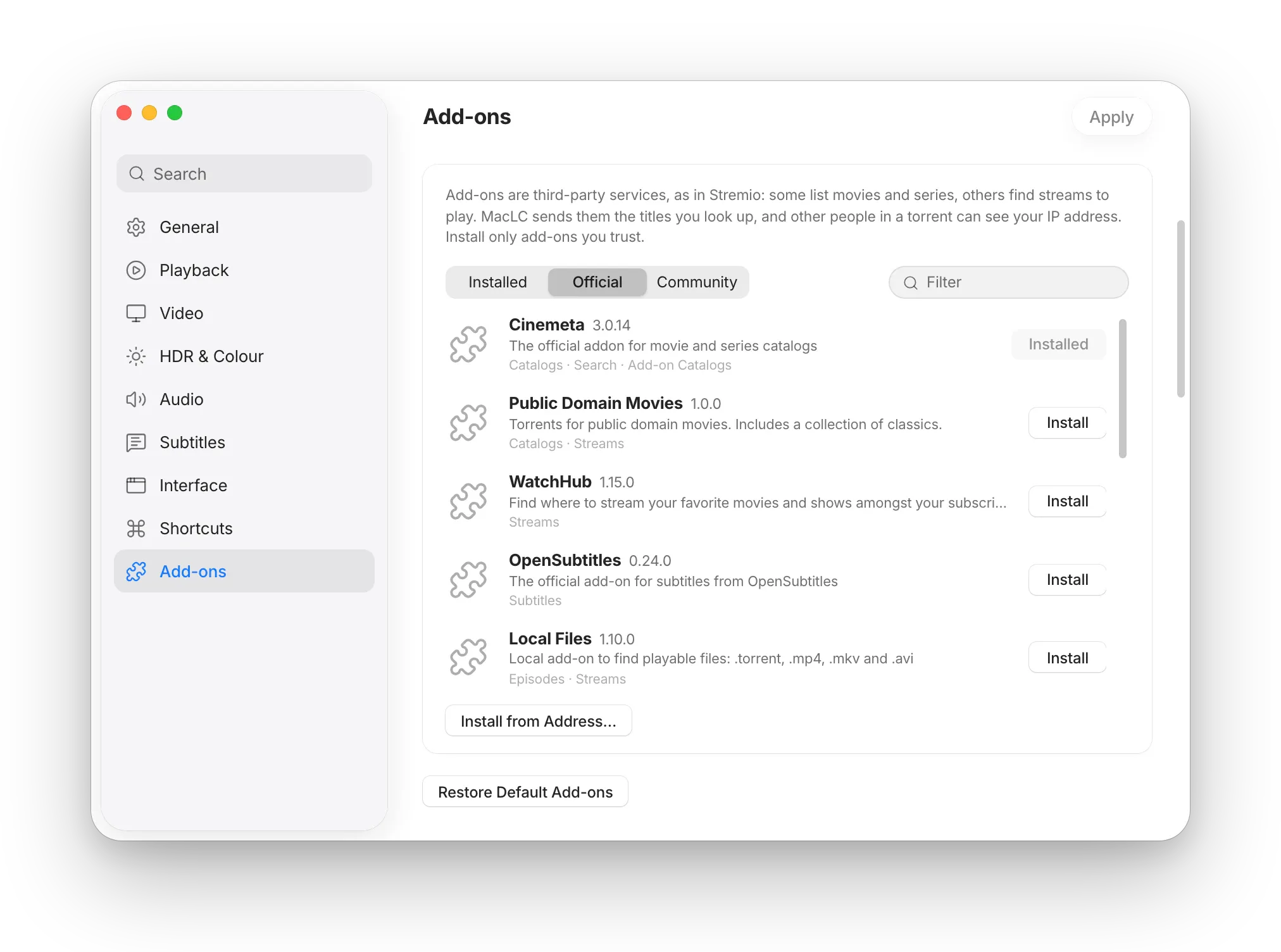
Task: Click Restore Default Add-ons
Action: click(x=525, y=792)
